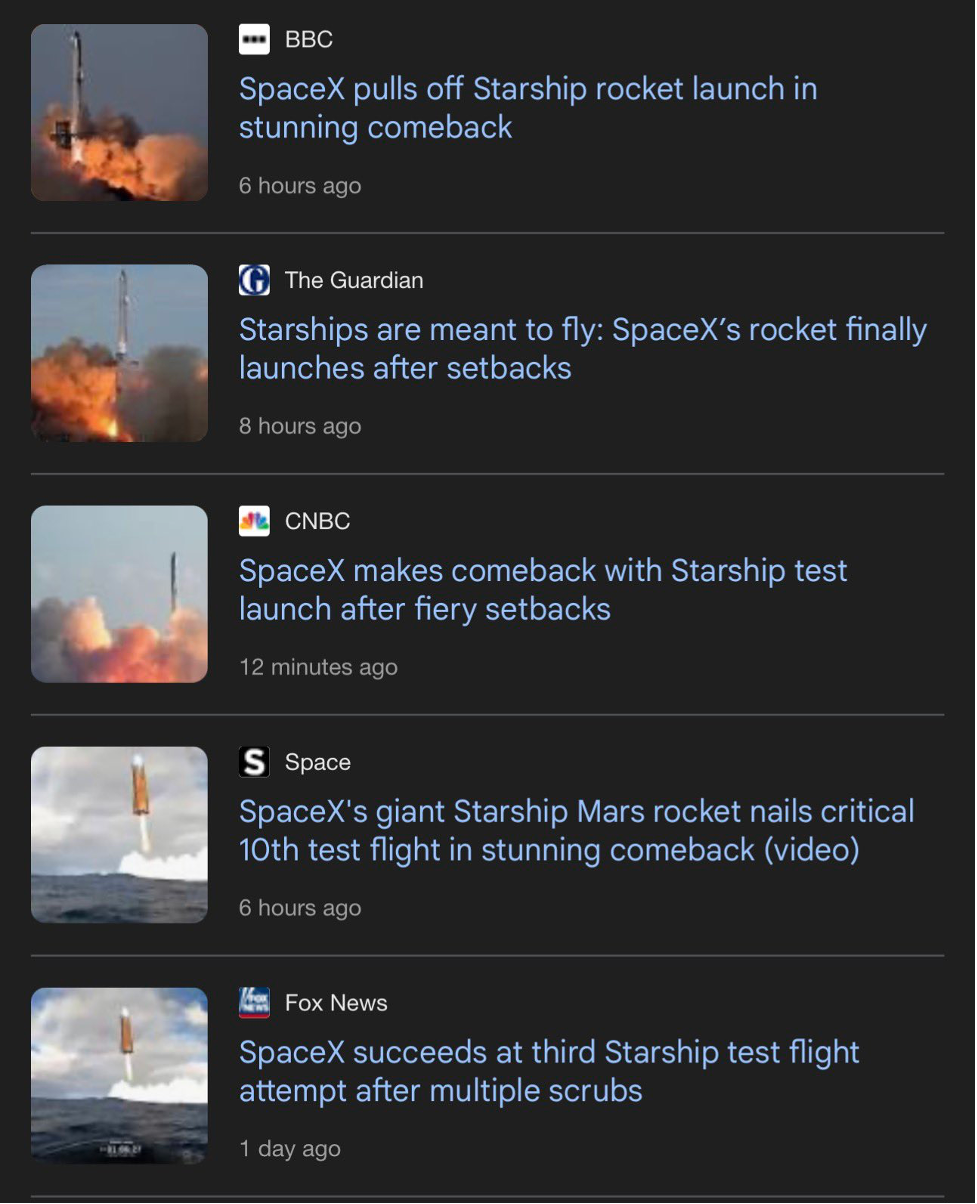977x1204 pixels.
Task: Click the Fox News logo icon
Action: [254, 1003]
